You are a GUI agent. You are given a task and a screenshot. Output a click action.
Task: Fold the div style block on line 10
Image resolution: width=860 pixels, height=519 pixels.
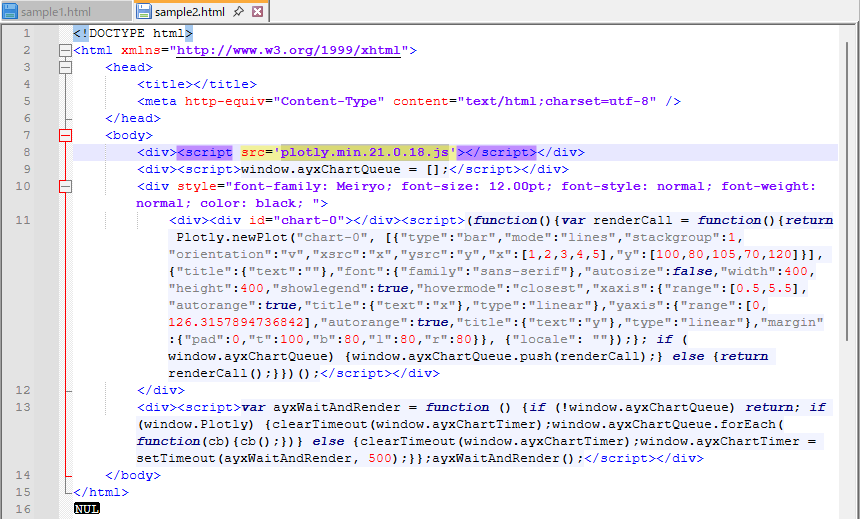[66, 186]
